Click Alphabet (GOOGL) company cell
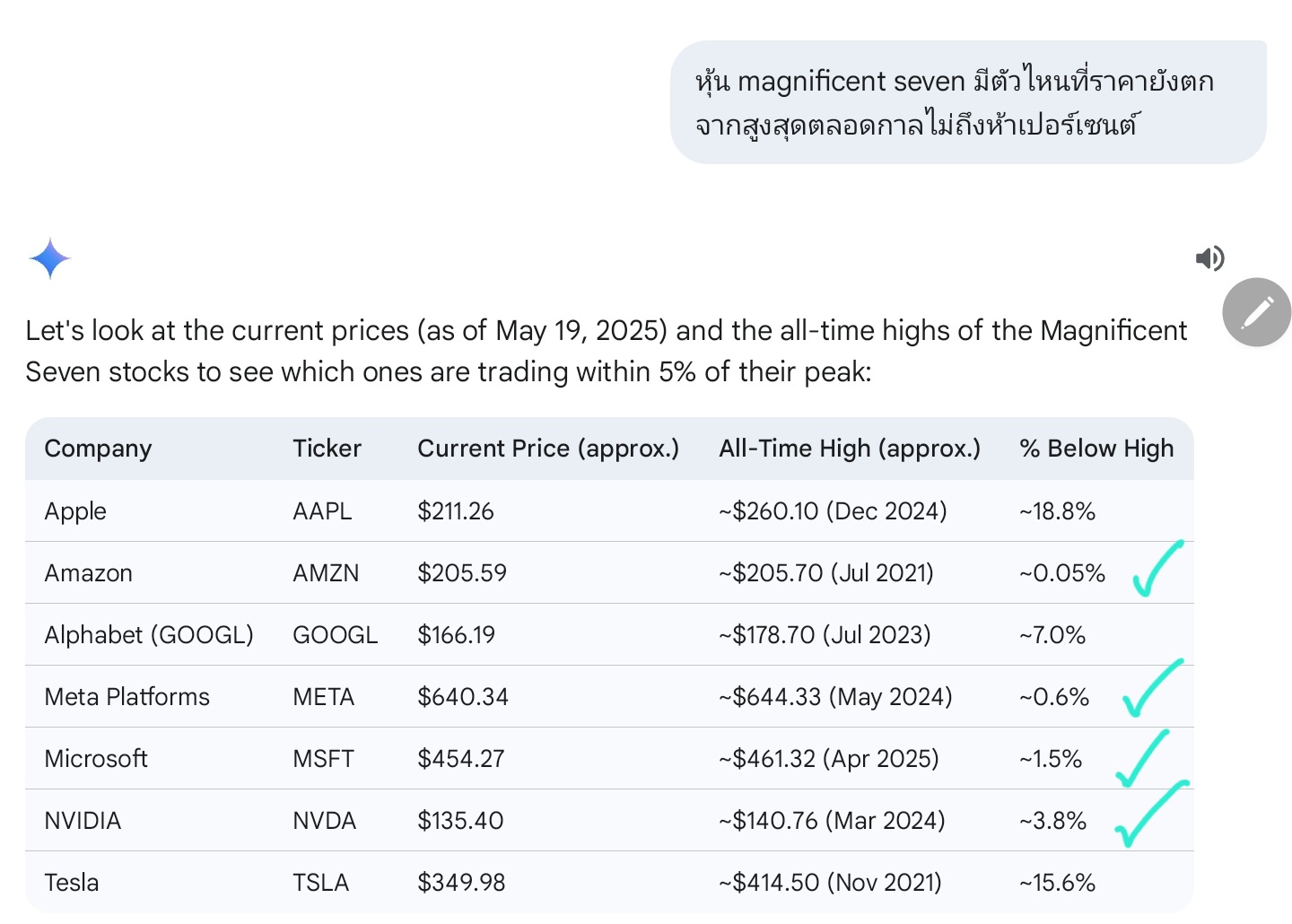 (x=149, y=635)
